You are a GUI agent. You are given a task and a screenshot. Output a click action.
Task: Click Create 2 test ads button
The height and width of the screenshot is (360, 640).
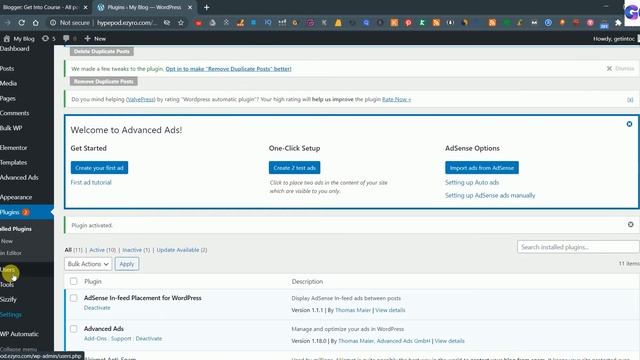pos(294,168)
